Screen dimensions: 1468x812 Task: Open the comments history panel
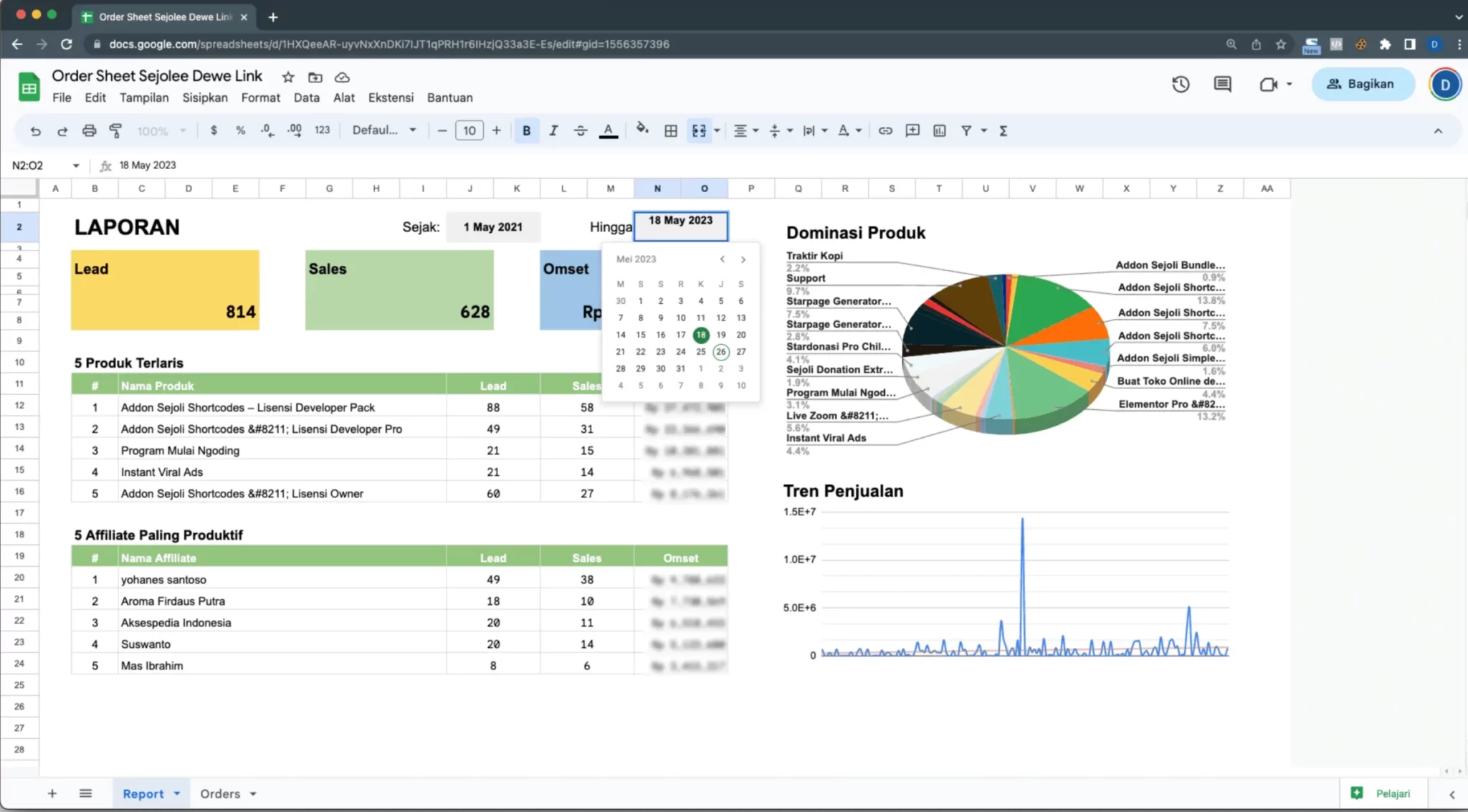point(1222,84)
